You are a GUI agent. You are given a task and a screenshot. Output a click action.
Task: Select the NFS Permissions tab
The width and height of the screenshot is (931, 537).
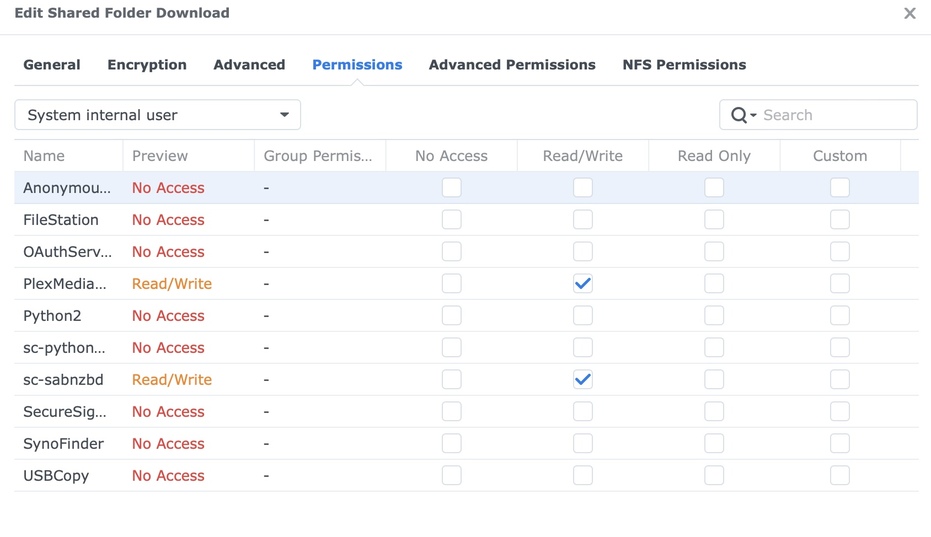pyautogui.click(x=684, y=65)
